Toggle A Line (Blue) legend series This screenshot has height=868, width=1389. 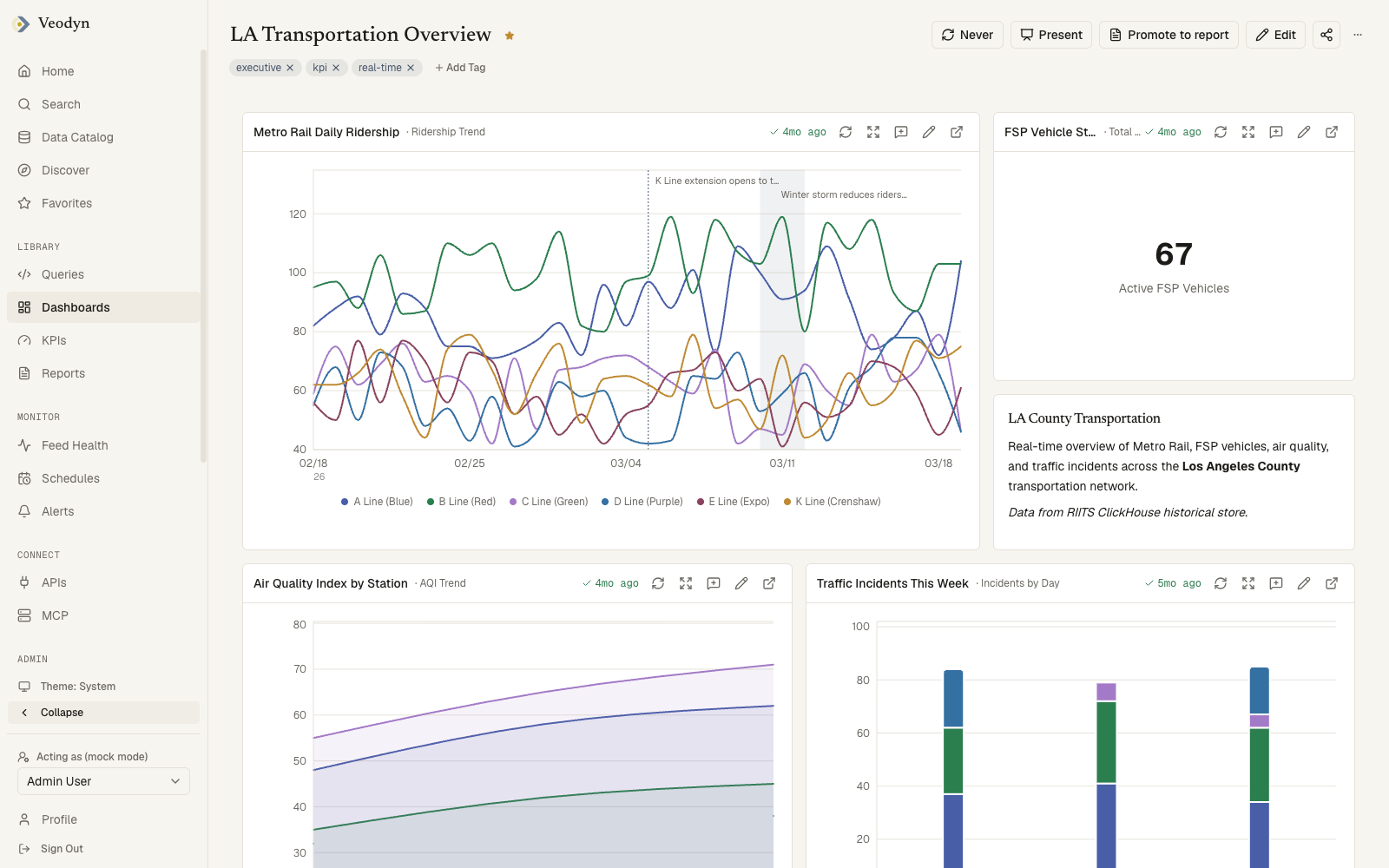(377, 502)
